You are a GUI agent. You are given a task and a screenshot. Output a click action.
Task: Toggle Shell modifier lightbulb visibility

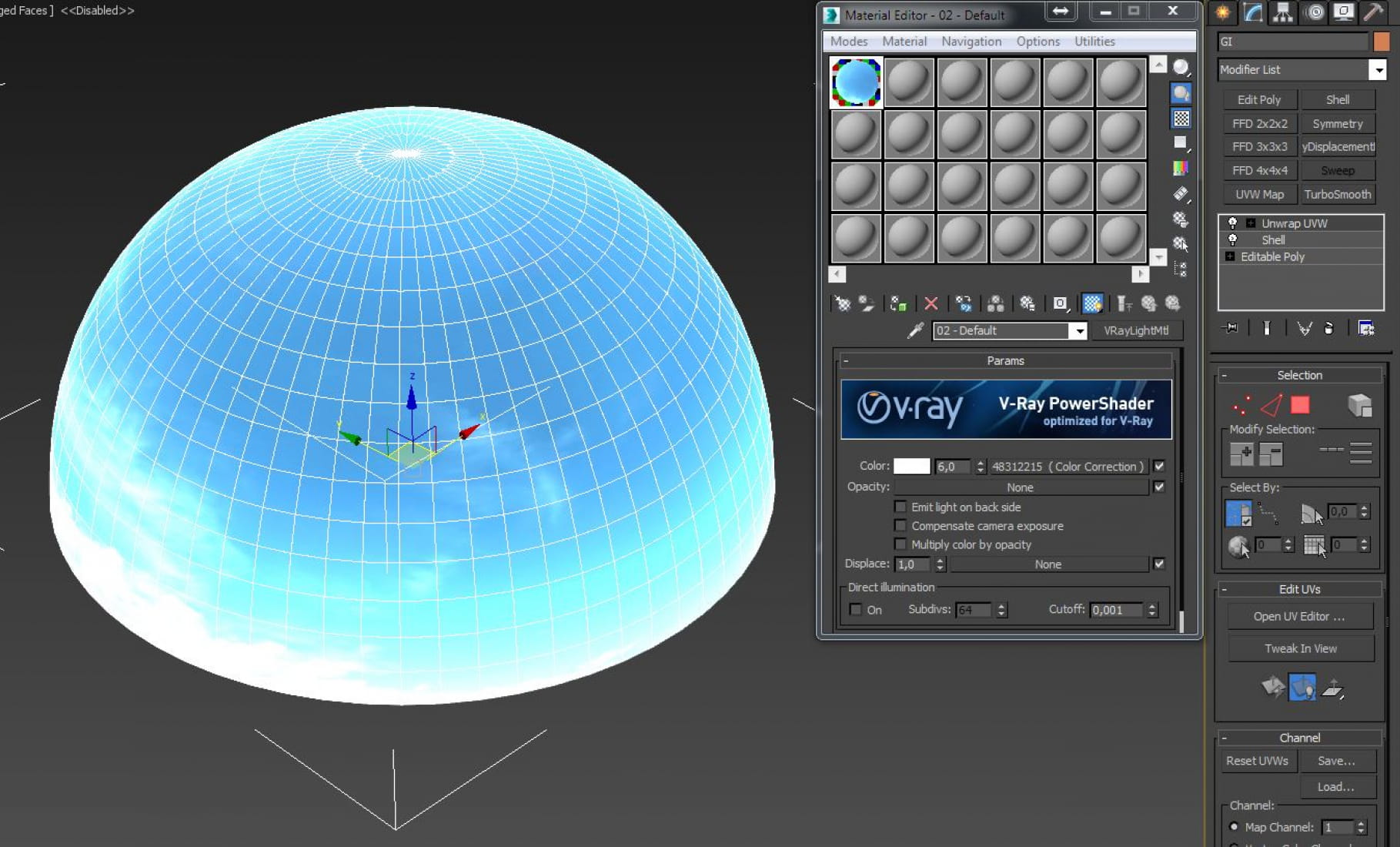point(1232,239)
